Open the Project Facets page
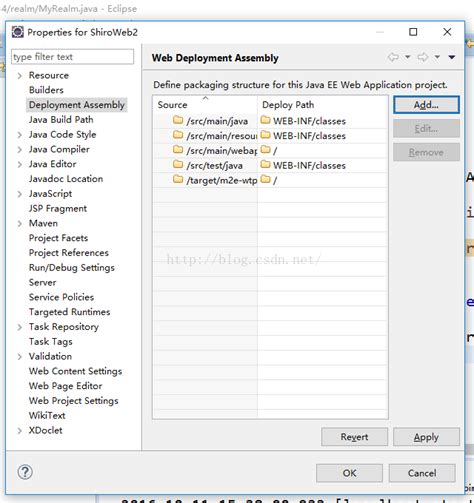 58,238
